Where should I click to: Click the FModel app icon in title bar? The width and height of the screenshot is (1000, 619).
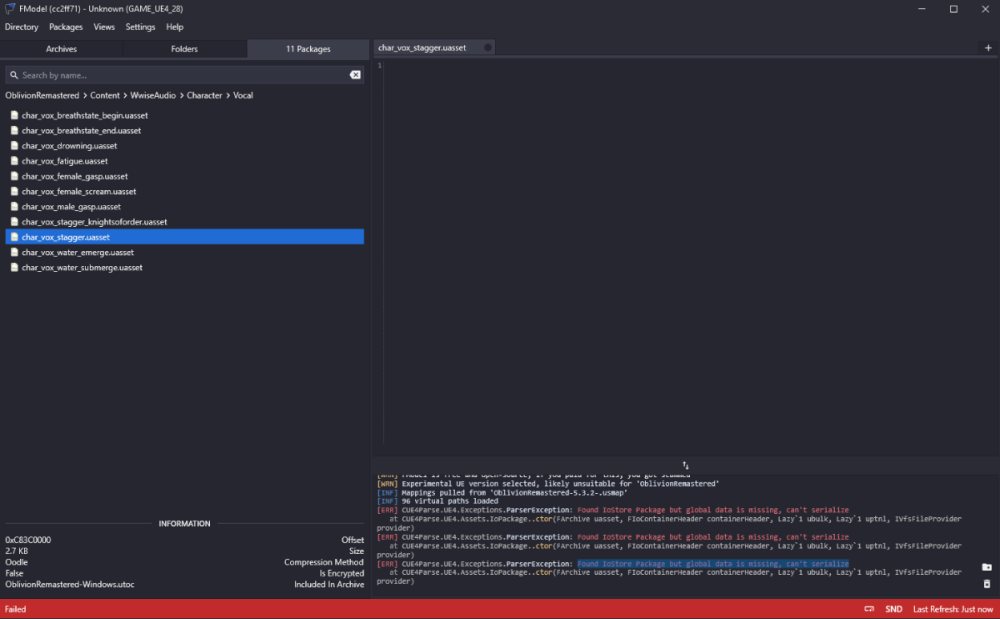coord(10,9)
